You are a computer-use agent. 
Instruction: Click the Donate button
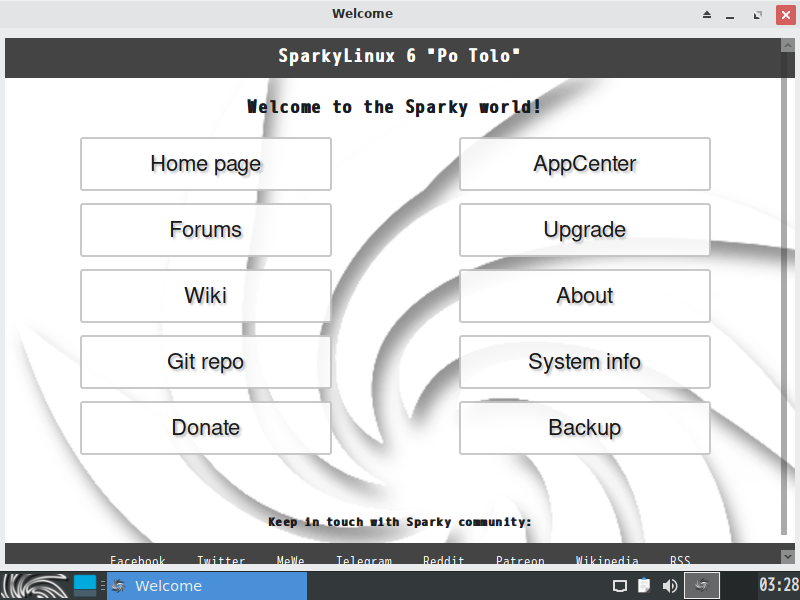tap(206, 428)
